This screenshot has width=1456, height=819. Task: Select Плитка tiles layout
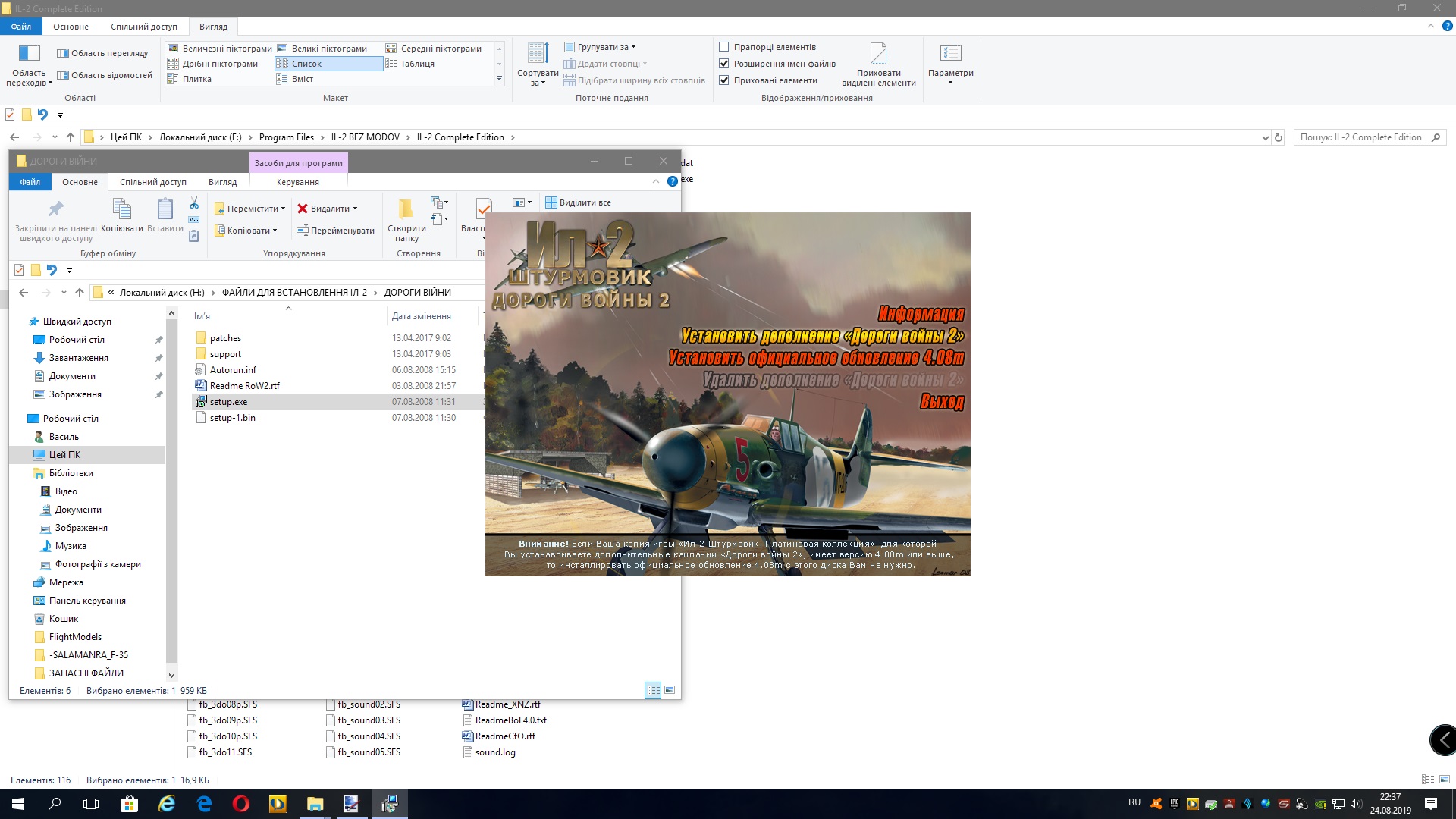click(x=190, y=79)
